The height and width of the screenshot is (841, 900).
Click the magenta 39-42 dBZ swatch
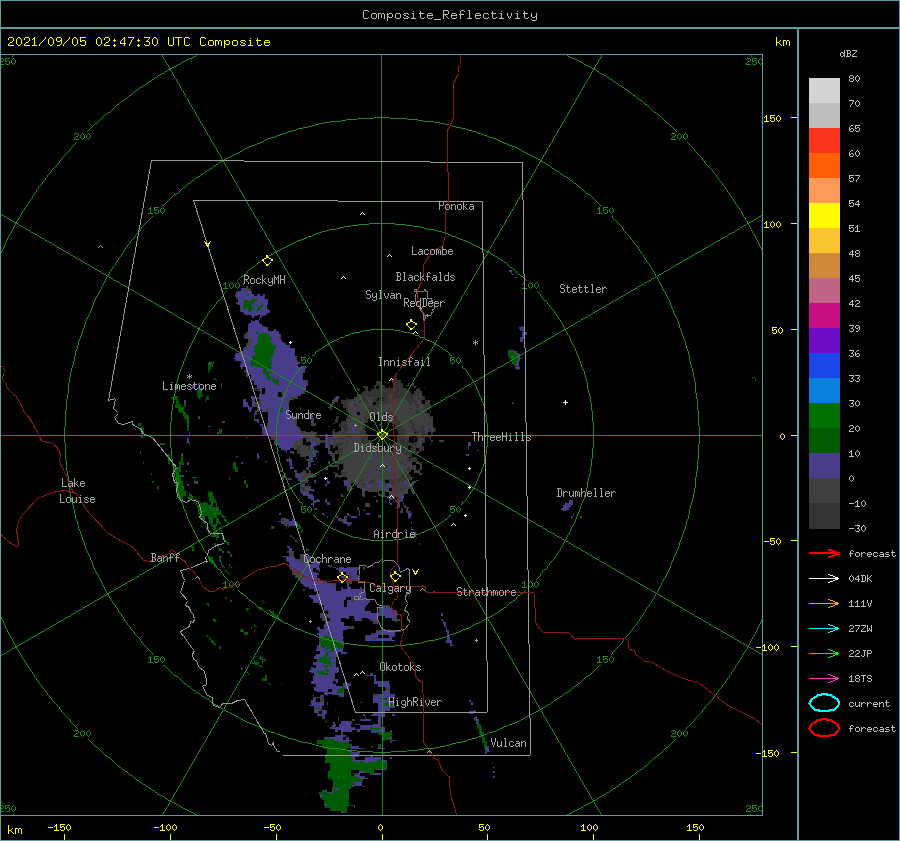coord(824,315)
